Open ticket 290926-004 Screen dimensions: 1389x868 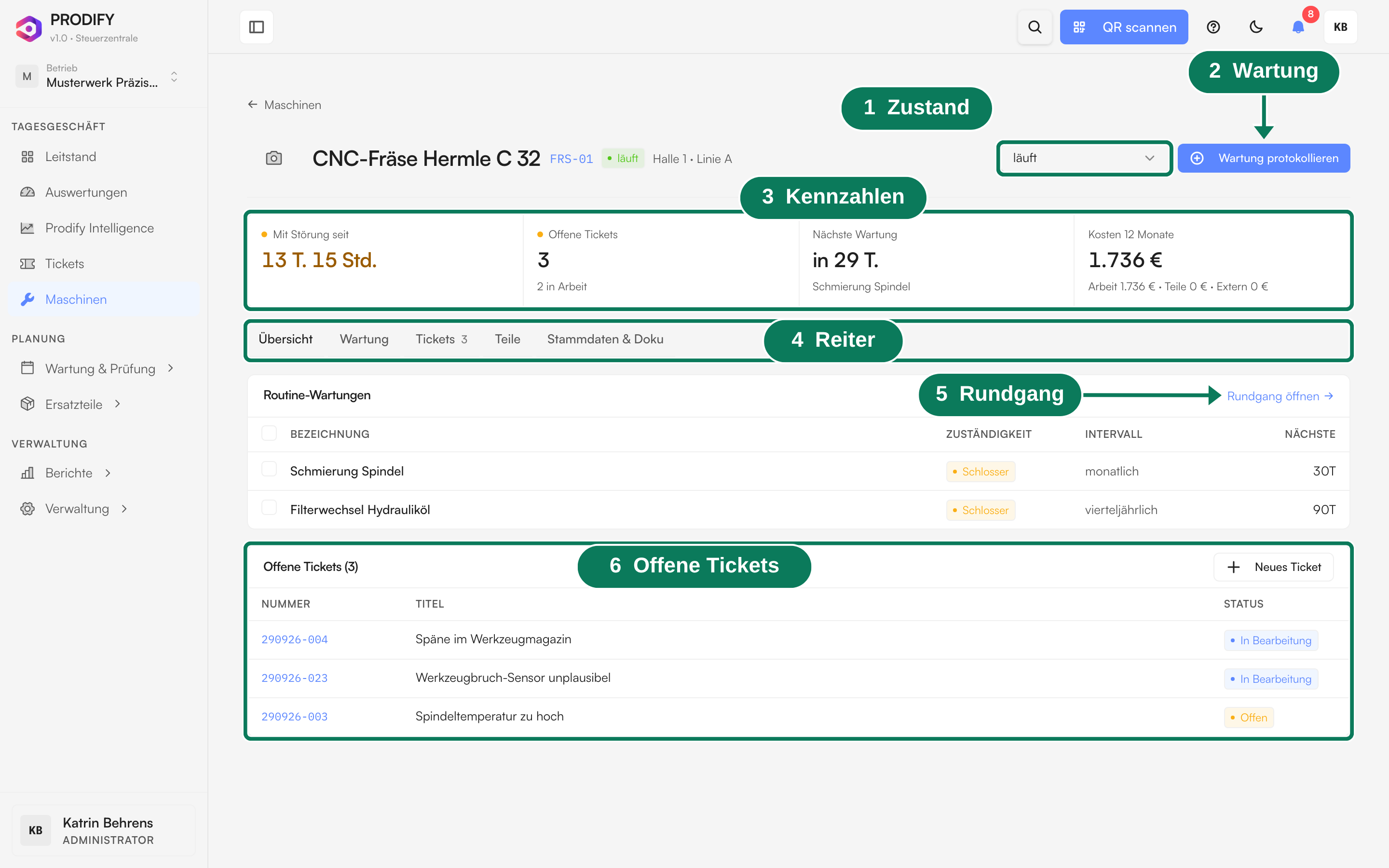(x=295, y=639)
